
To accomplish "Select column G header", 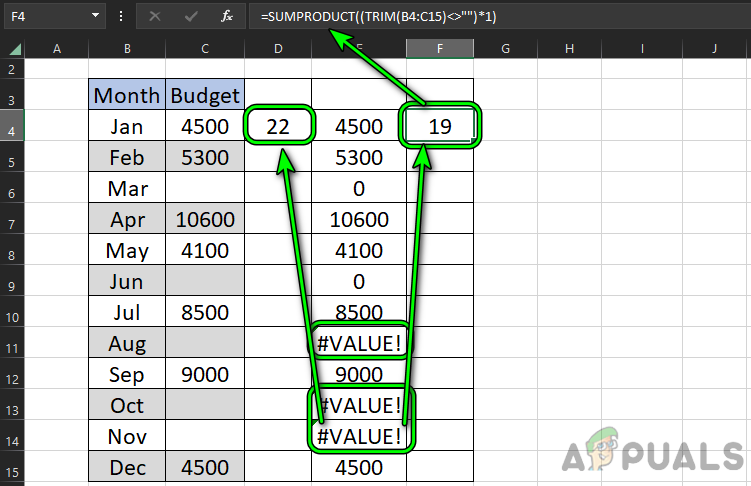I will pos(505,49).
